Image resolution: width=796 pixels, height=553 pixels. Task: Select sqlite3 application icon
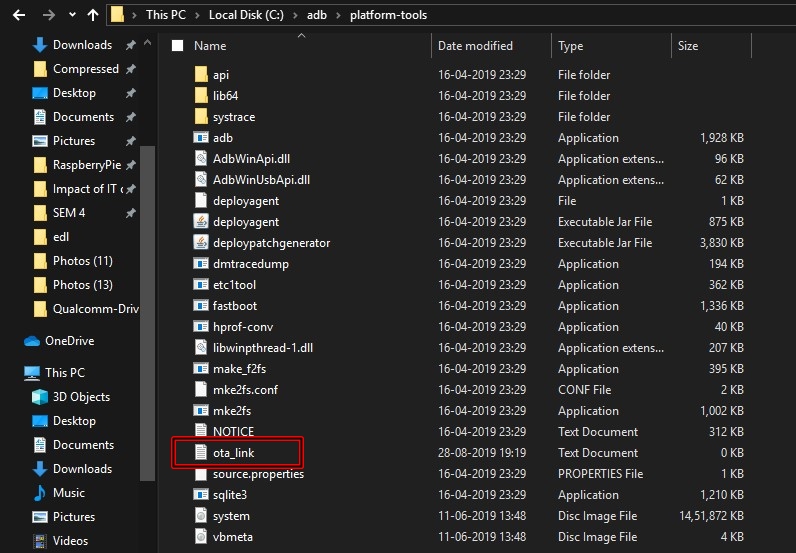tap(202, 495)
